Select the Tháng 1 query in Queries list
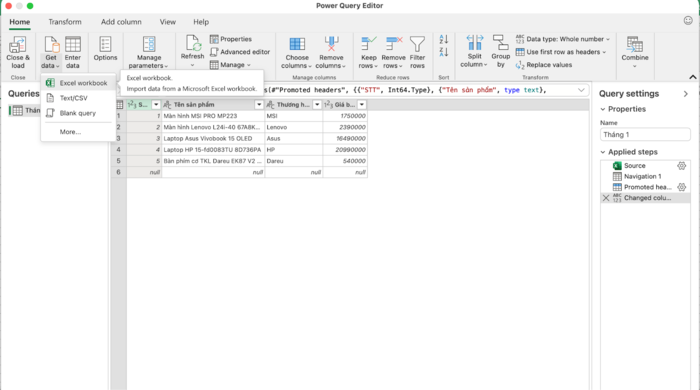 coord(25,111)
